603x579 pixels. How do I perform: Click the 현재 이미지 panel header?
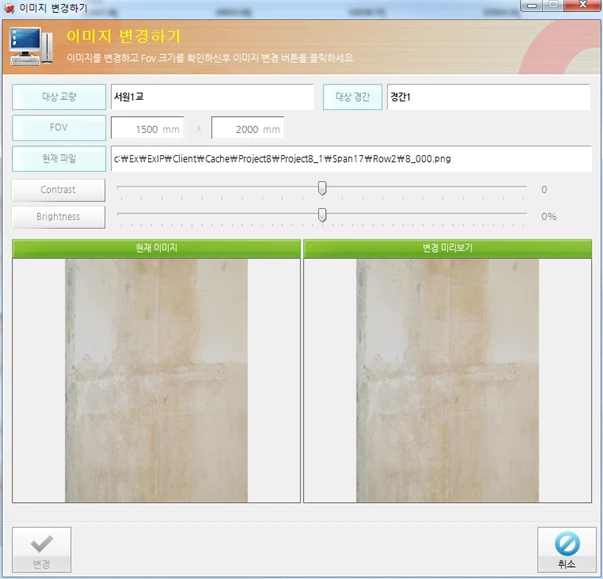[156, 248]
